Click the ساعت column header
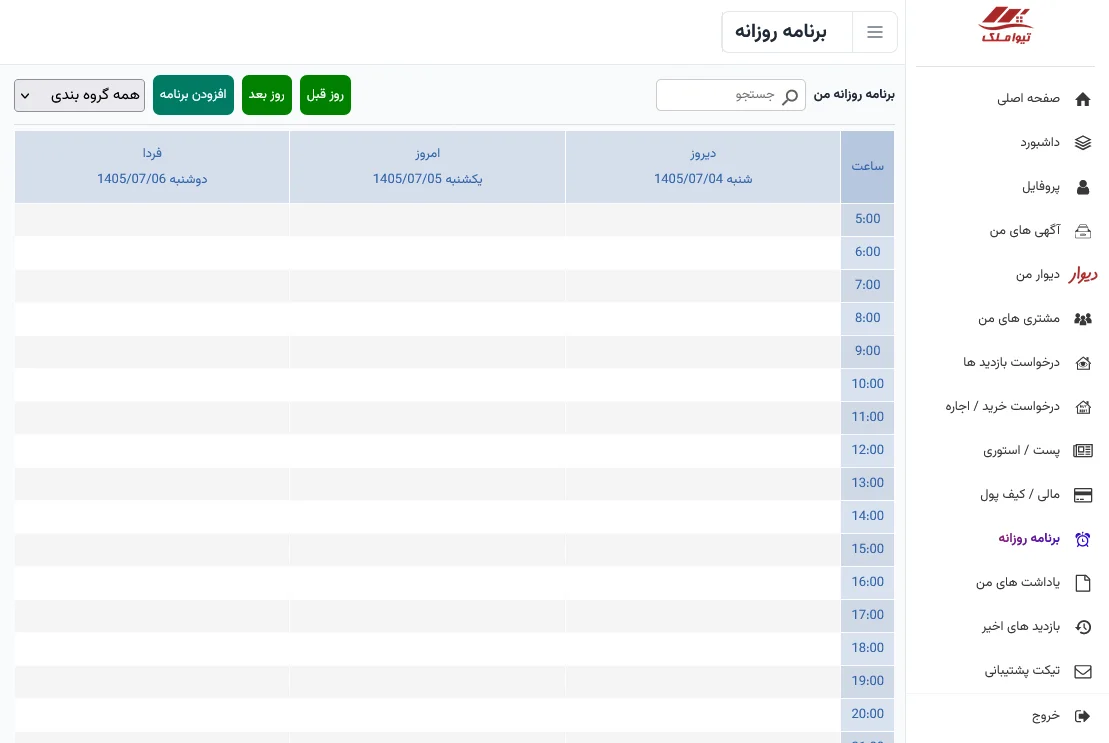 (x=867, y=167)
